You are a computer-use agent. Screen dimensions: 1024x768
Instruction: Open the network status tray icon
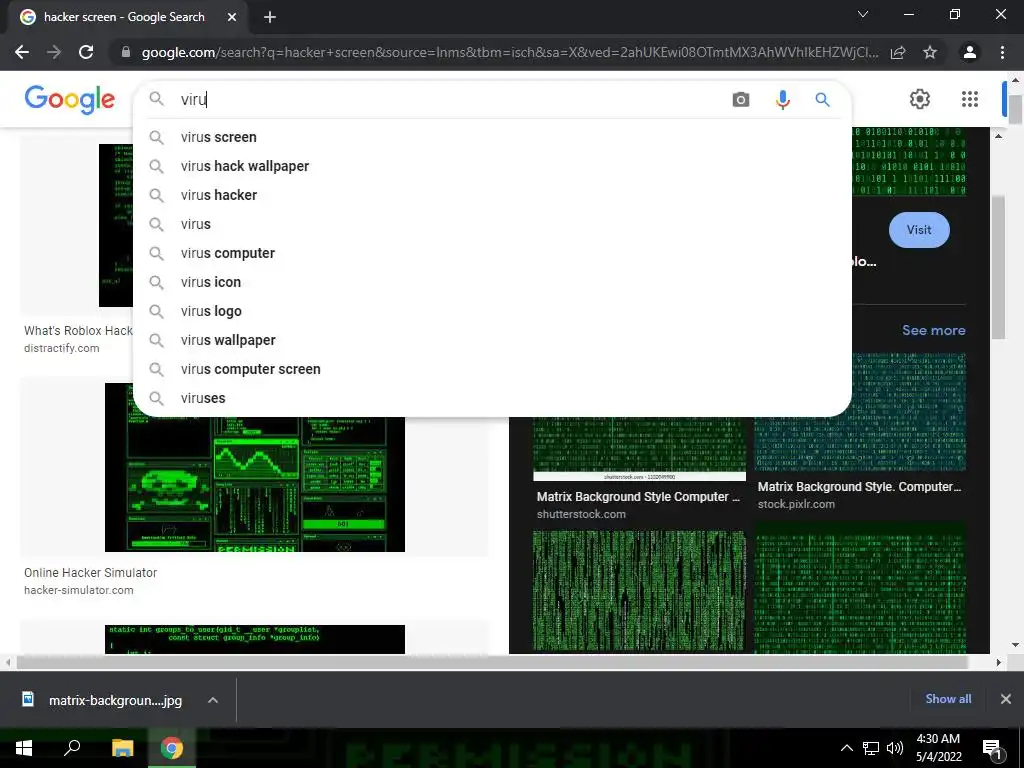[871, 748]
